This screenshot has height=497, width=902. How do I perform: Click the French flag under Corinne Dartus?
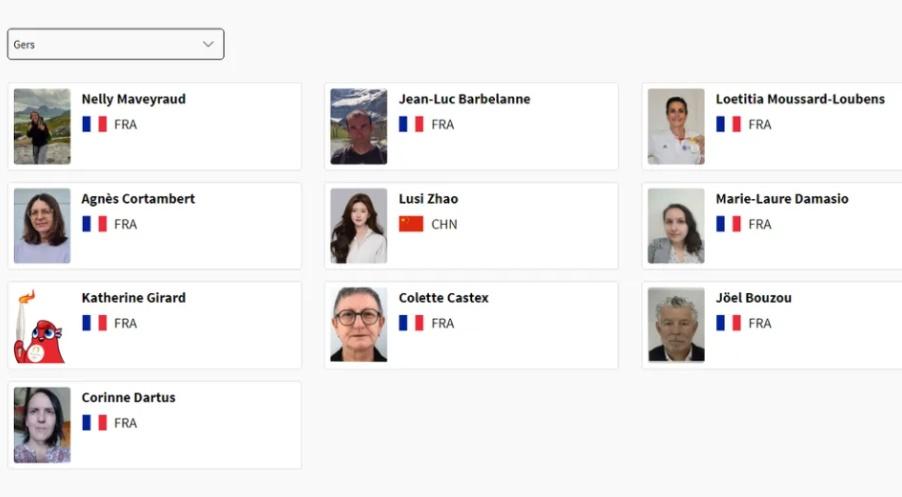94,423
